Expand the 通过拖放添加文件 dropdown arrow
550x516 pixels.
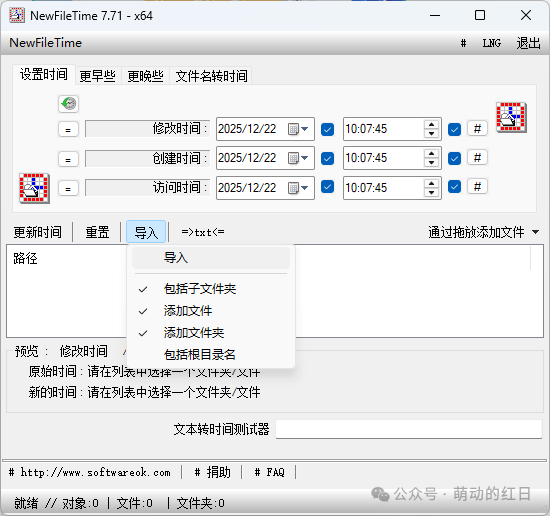pyautogui.click(x=535, y=232)
